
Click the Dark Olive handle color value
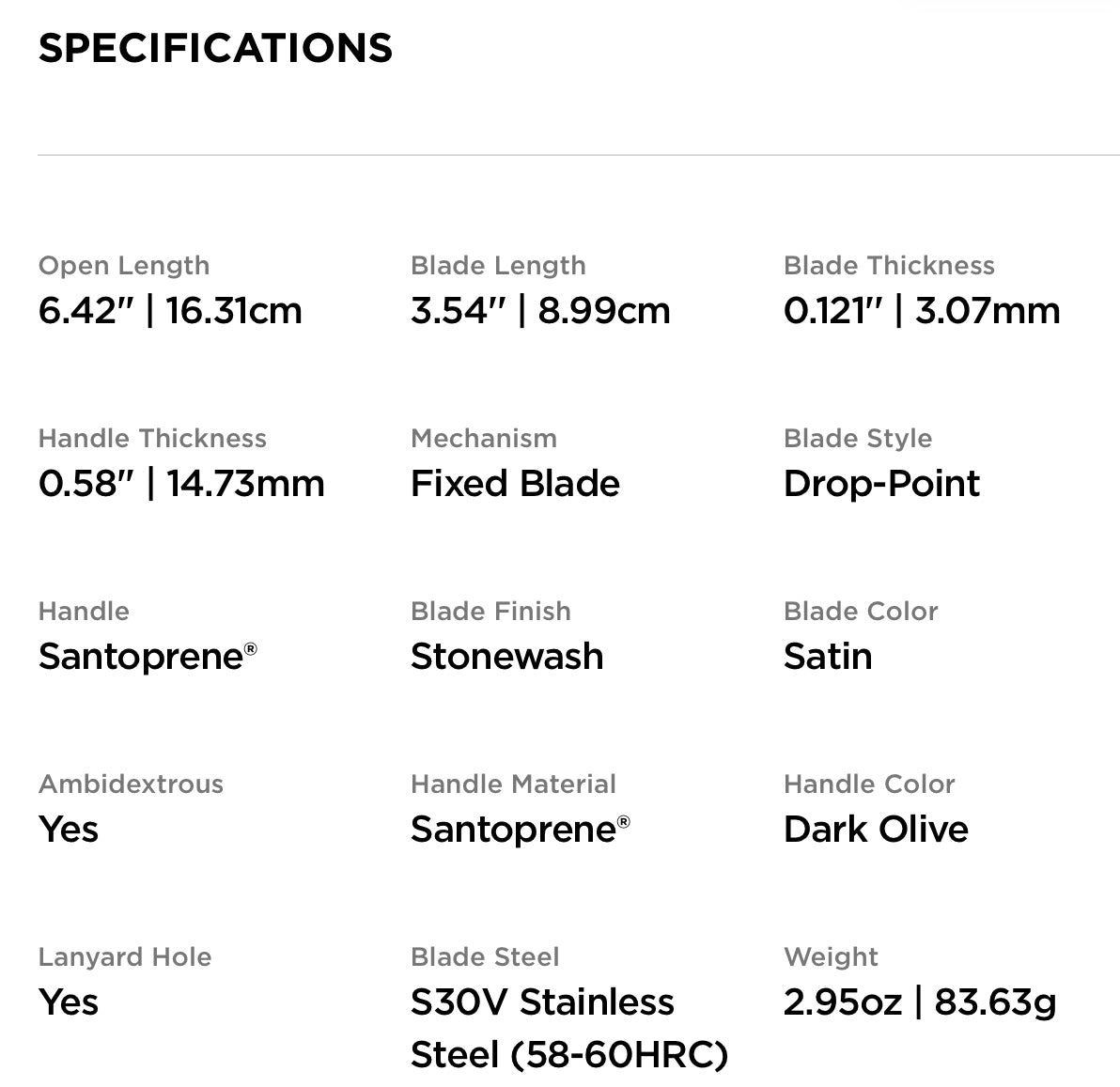point(875,830)
